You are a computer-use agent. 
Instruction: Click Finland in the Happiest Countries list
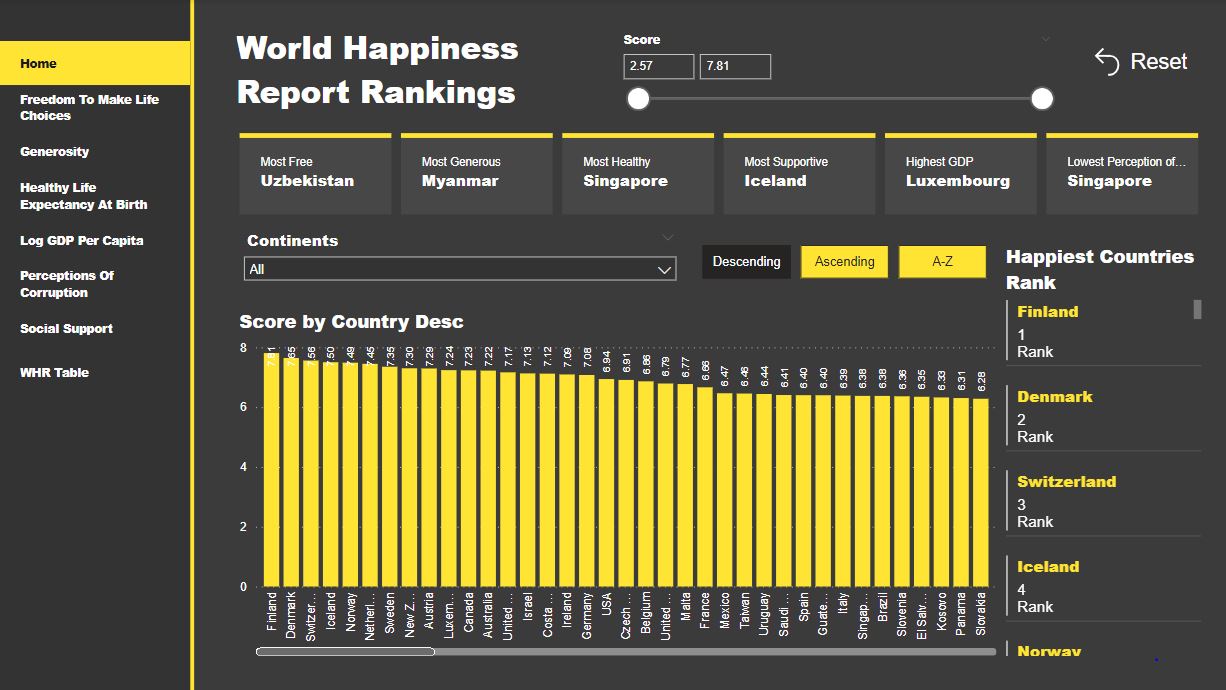pyautogui.click(x=1047, y=312)
